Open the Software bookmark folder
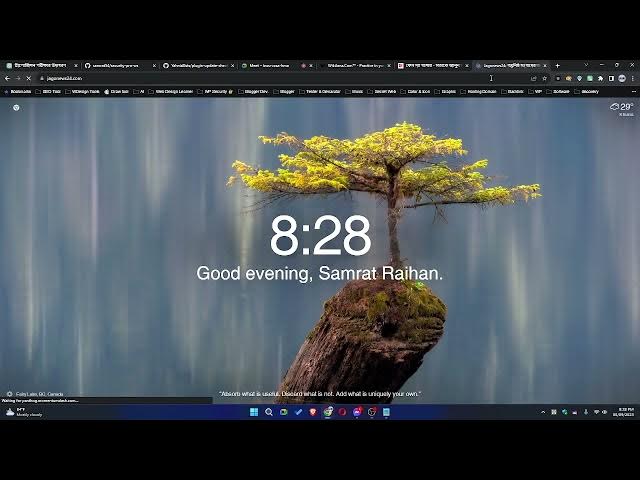This screenshot has width=640, height=480. 558,91
